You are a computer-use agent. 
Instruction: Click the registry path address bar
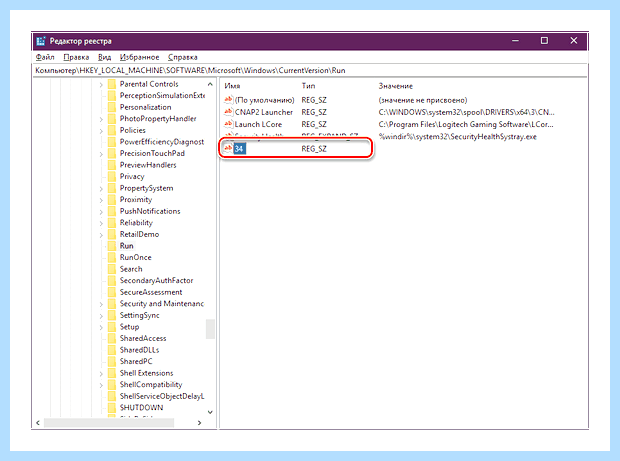coord(310,70)
